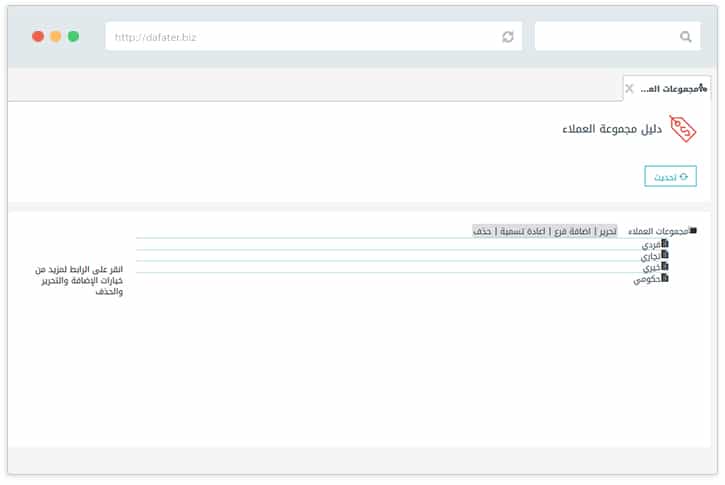Click the folder icon beside مجموعات العملاء
Screen dimensions: 725x485
693,231
